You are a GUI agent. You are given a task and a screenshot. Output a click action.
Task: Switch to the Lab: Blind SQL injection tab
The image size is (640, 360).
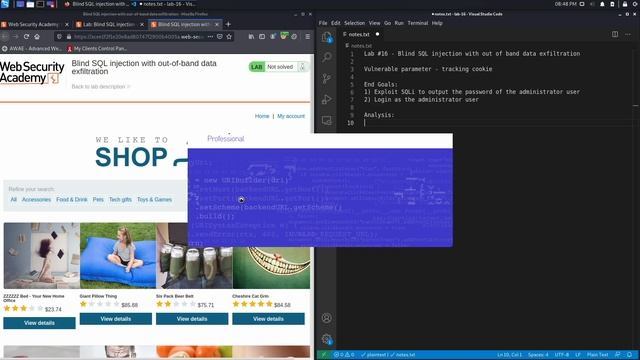tap(109, 24)
